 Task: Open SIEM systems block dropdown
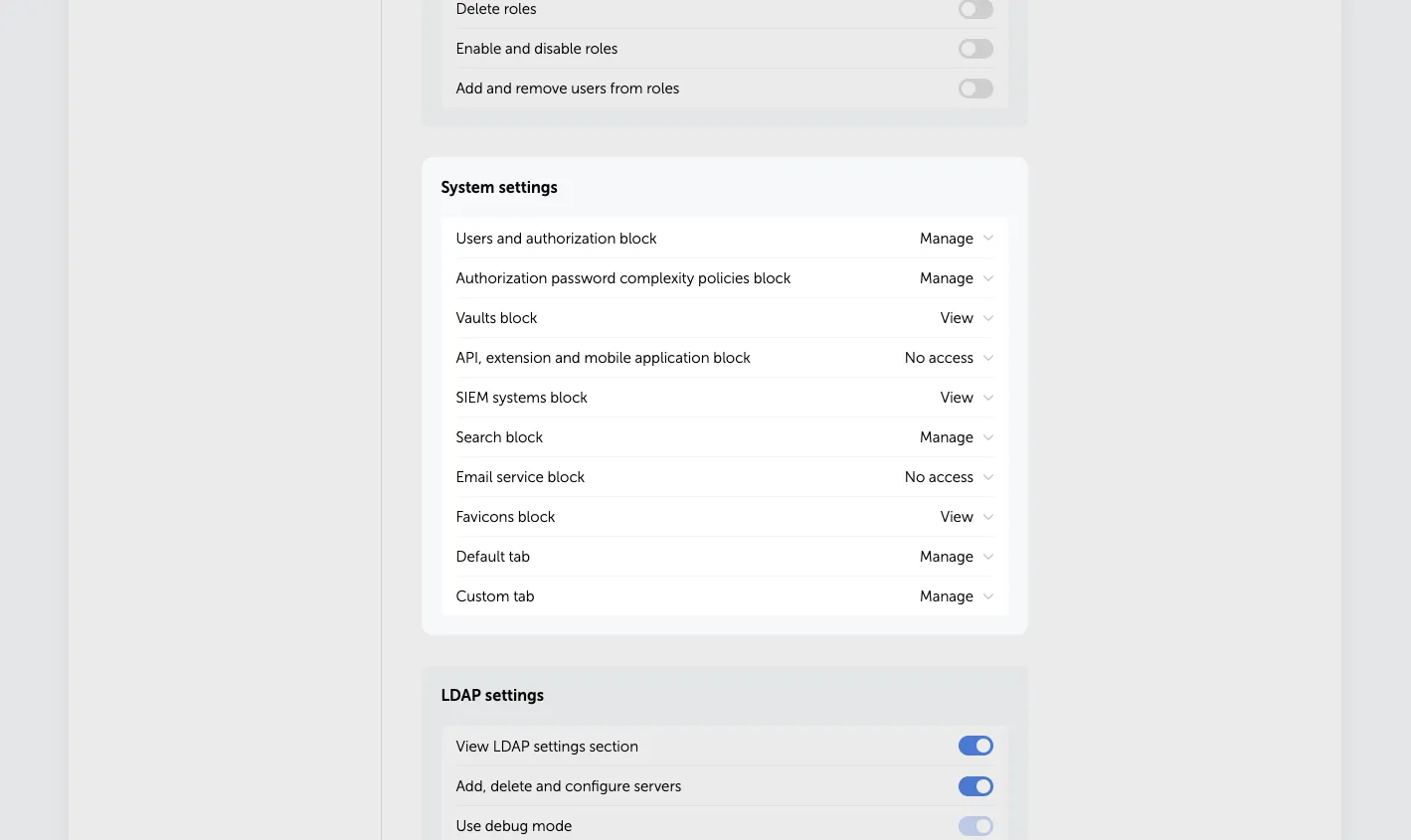[x=966, y=398]
